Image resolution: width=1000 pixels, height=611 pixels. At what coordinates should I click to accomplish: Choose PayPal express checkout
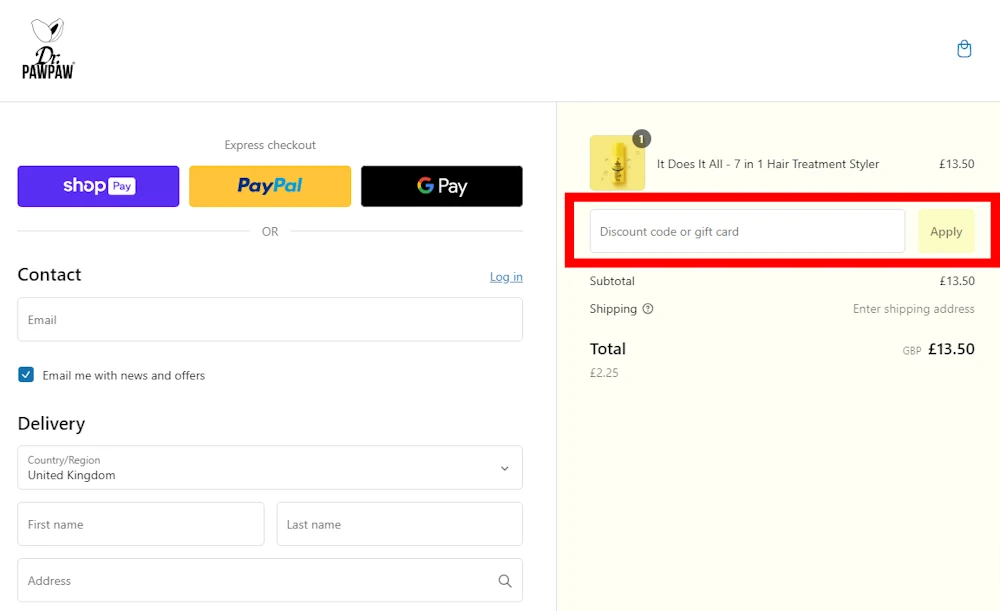point(270,186)
